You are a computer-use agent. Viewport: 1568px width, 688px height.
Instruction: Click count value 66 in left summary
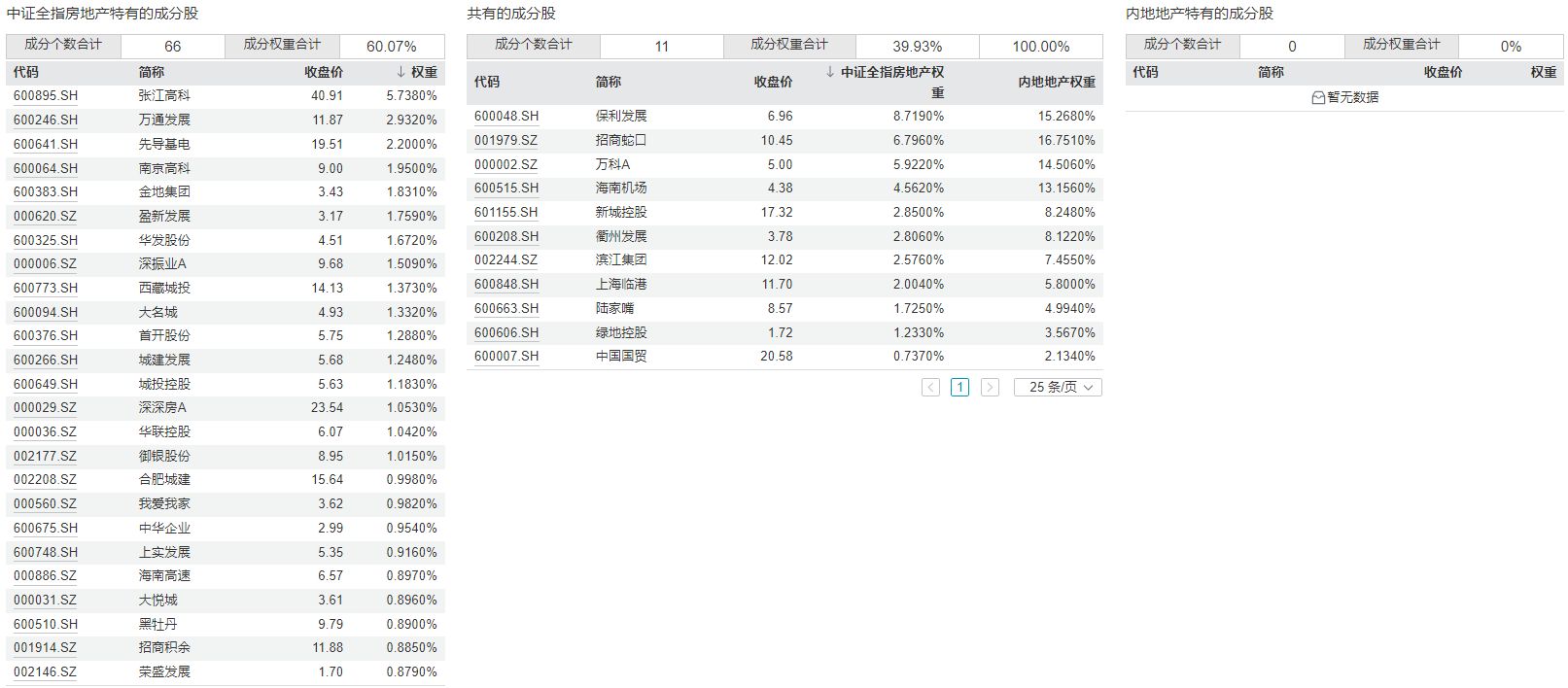click(173, 46)
